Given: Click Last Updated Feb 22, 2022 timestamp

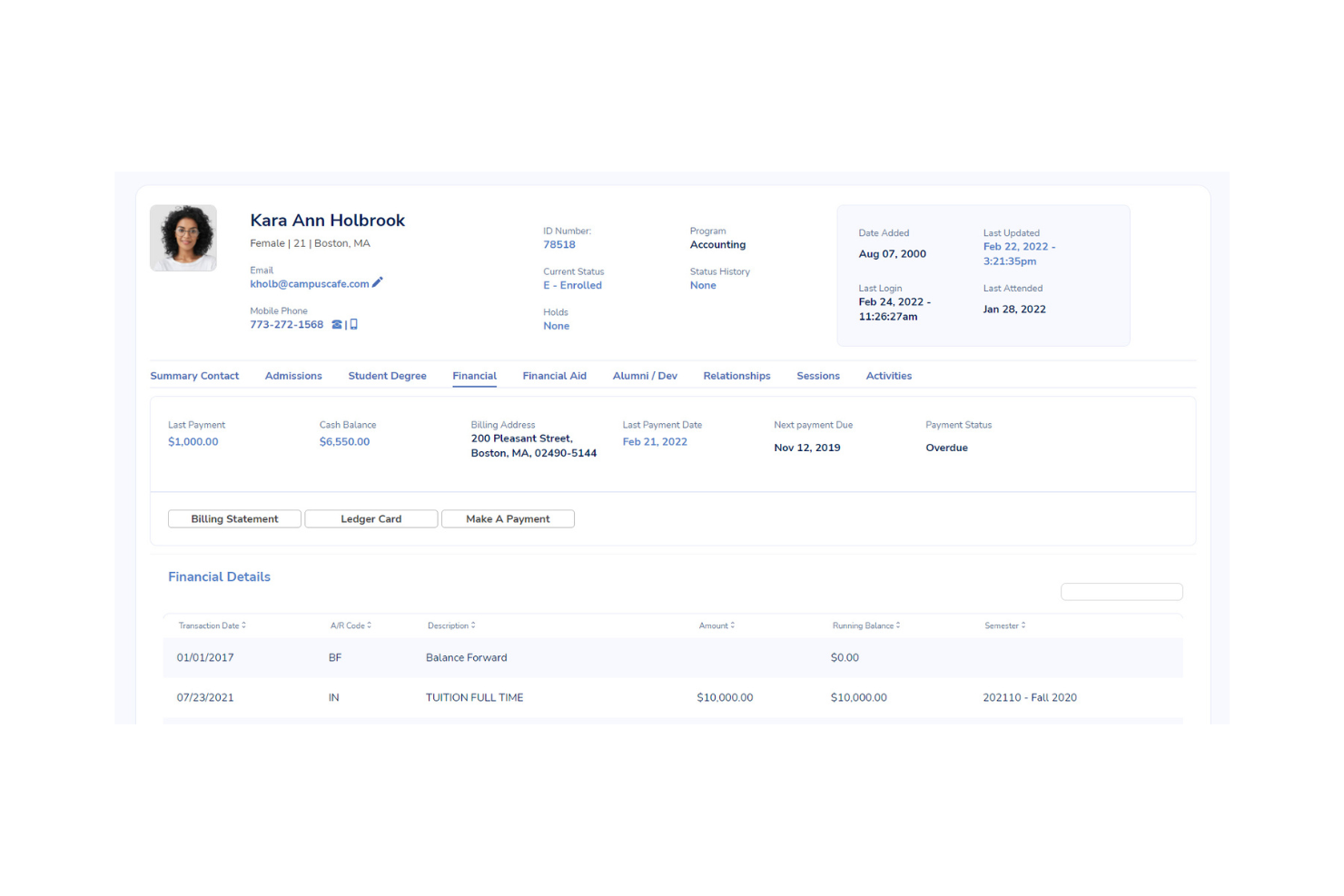Looking at the screenshot, I should coord(1019,254).
